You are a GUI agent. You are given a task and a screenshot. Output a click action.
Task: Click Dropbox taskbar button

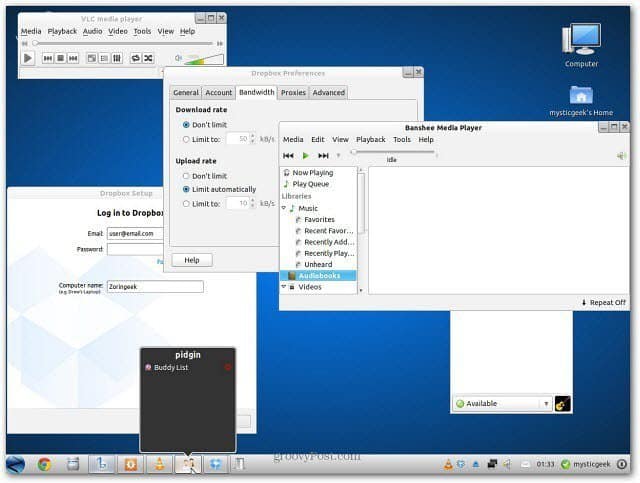216,465
